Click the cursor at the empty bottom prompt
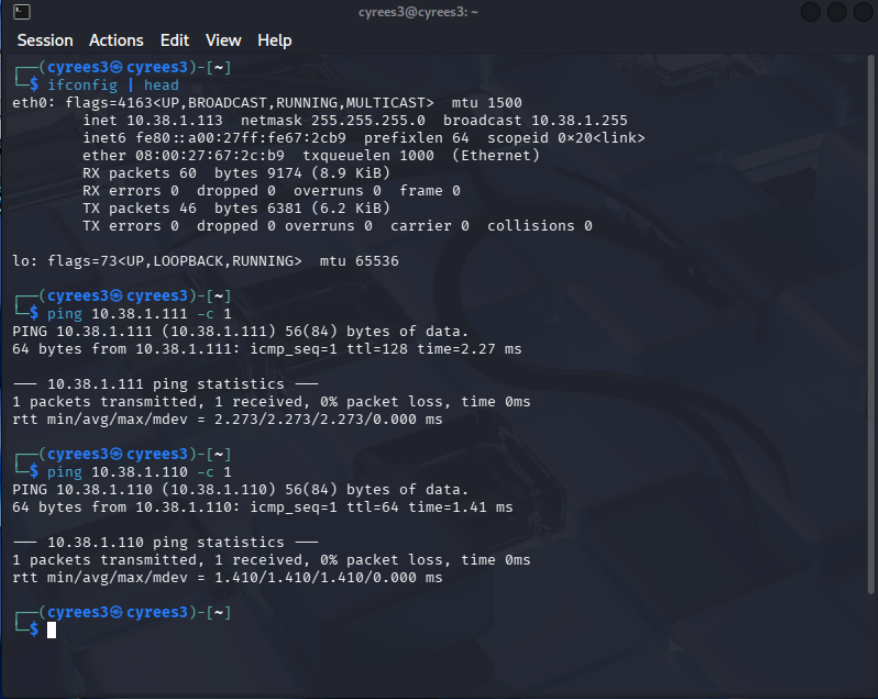Screen dimensions: 878x699 (x=51, y=629)
